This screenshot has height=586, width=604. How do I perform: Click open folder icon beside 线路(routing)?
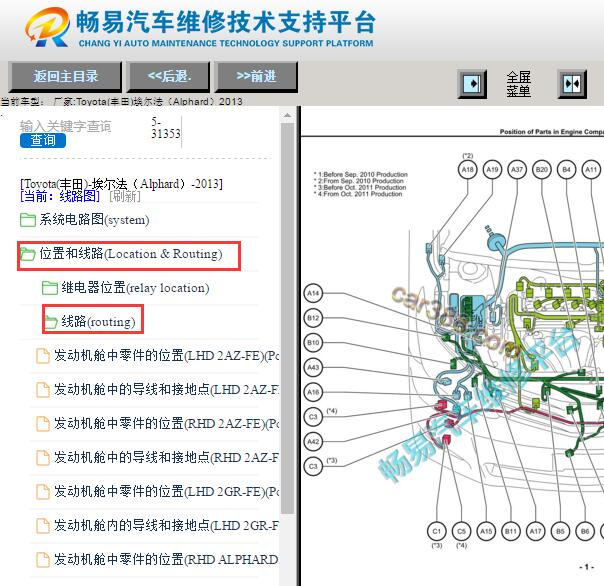click(x=51, y=322)
